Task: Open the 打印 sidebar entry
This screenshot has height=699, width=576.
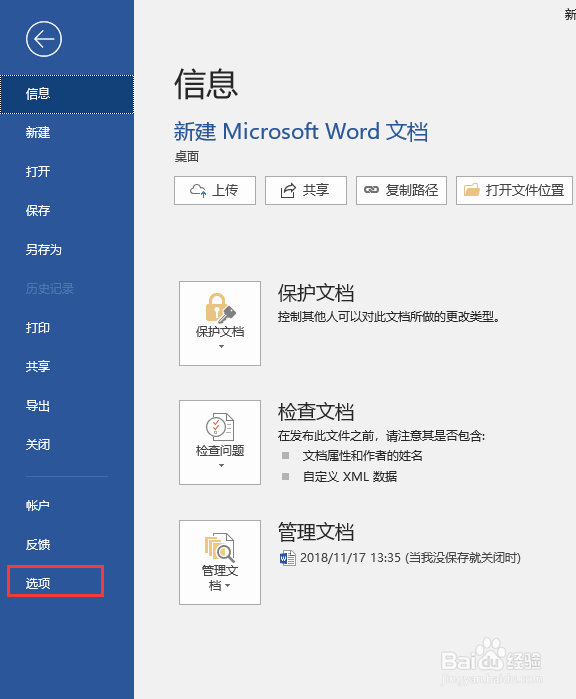Action: click(67, 328)
